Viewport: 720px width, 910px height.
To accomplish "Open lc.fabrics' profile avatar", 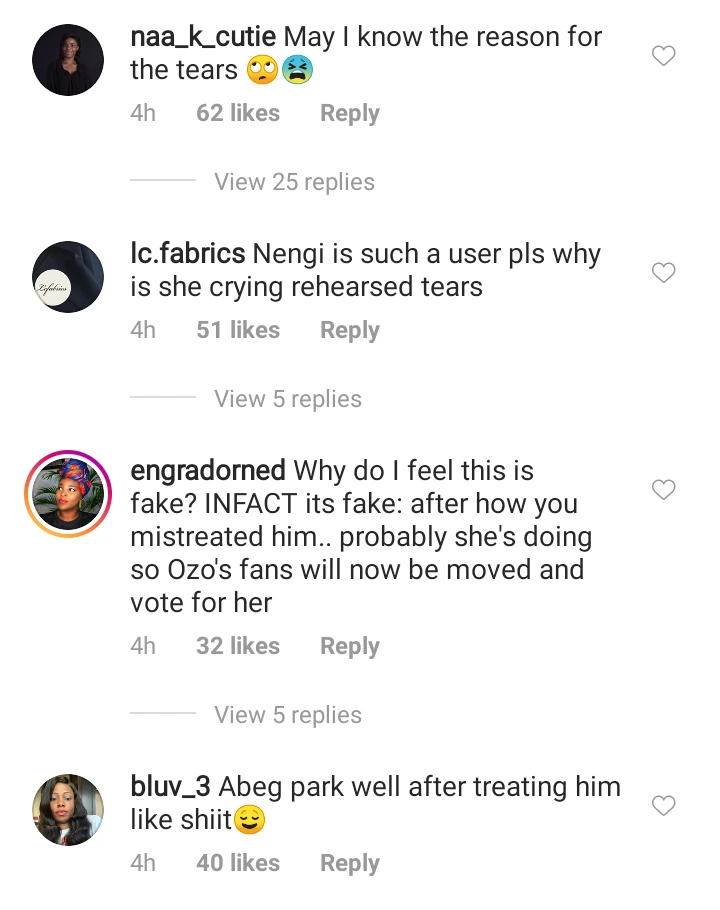I will (68, 277).
